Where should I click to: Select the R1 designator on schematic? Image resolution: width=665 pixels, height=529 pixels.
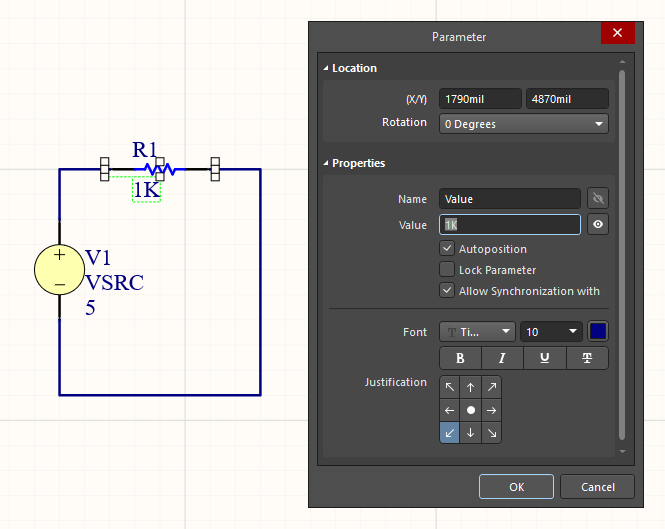[x=145, y=150]
